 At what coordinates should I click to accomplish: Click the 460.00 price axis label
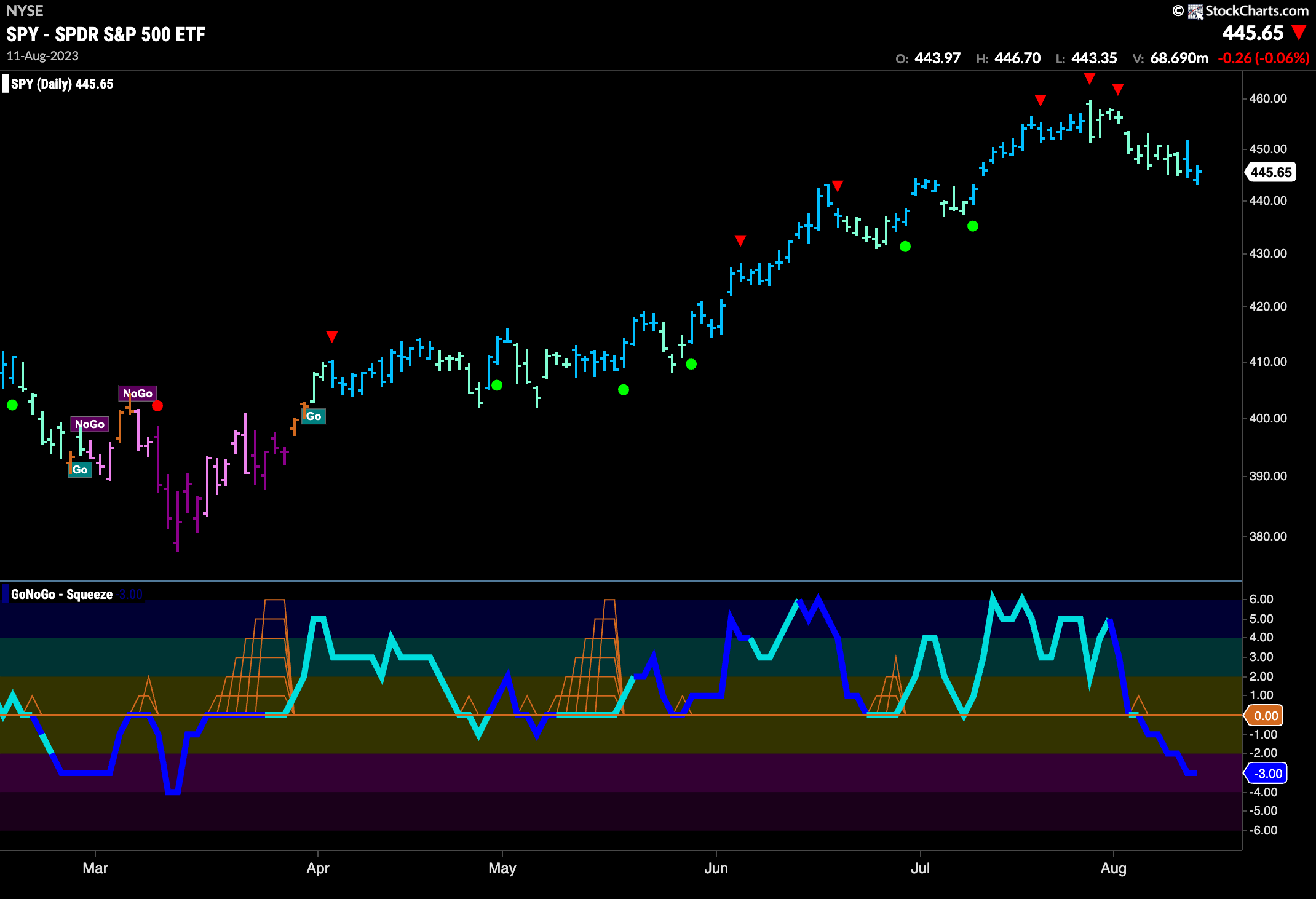click(x=1268, y=98)
